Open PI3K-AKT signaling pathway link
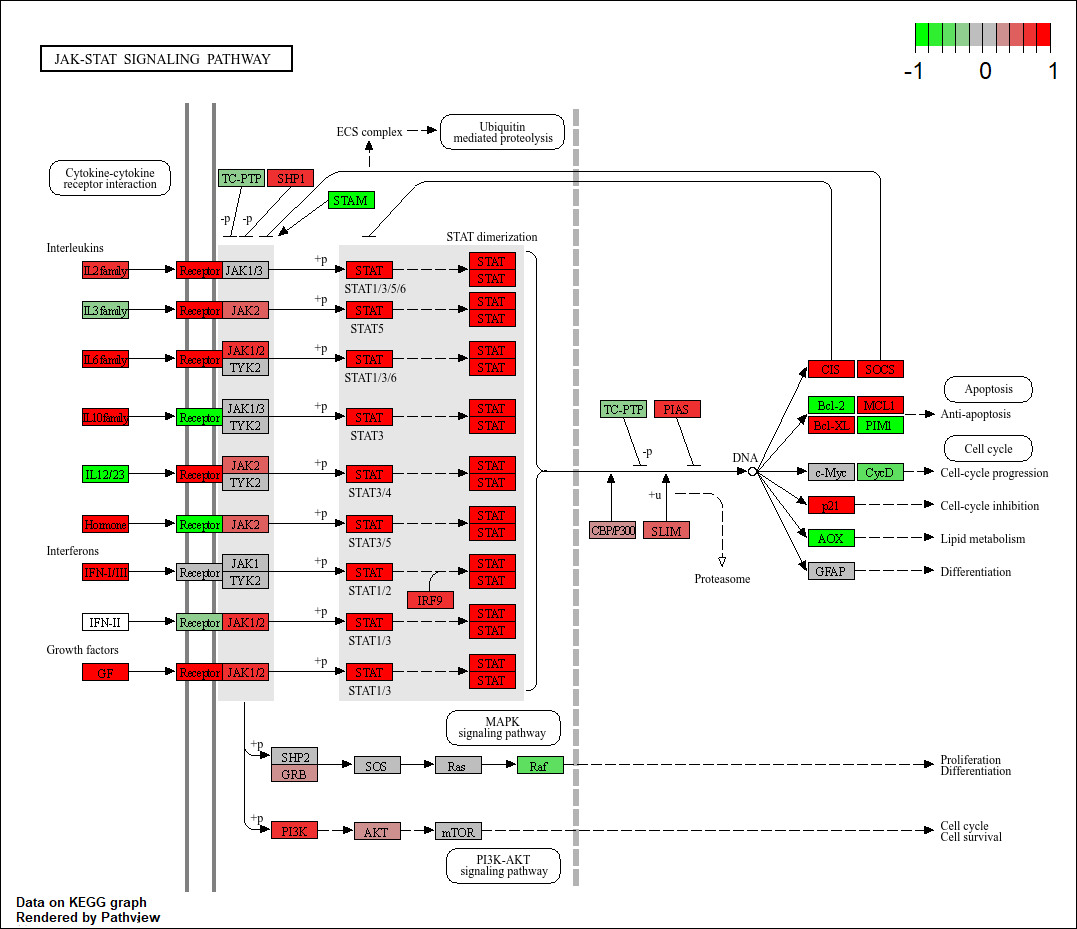The height and width of the screenshot is (929, 1077). tap(503, 865)
